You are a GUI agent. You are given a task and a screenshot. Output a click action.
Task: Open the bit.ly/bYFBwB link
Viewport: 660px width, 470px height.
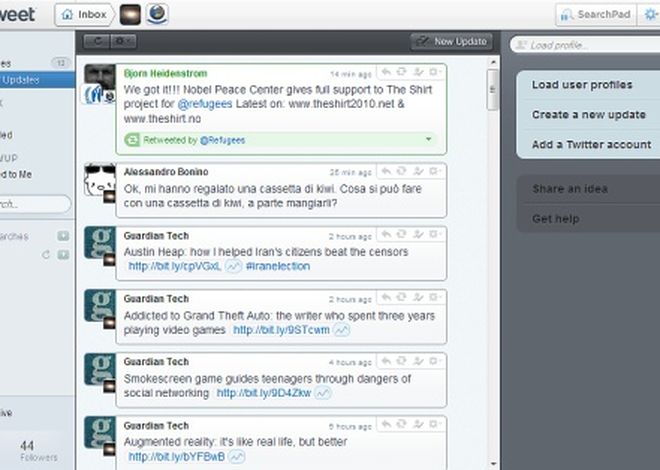[x=176, y=457]
